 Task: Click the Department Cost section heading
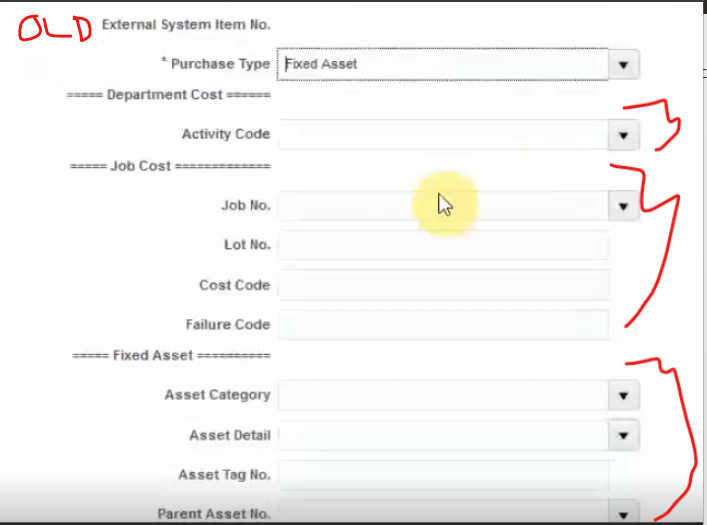click(x=169, y=95)
